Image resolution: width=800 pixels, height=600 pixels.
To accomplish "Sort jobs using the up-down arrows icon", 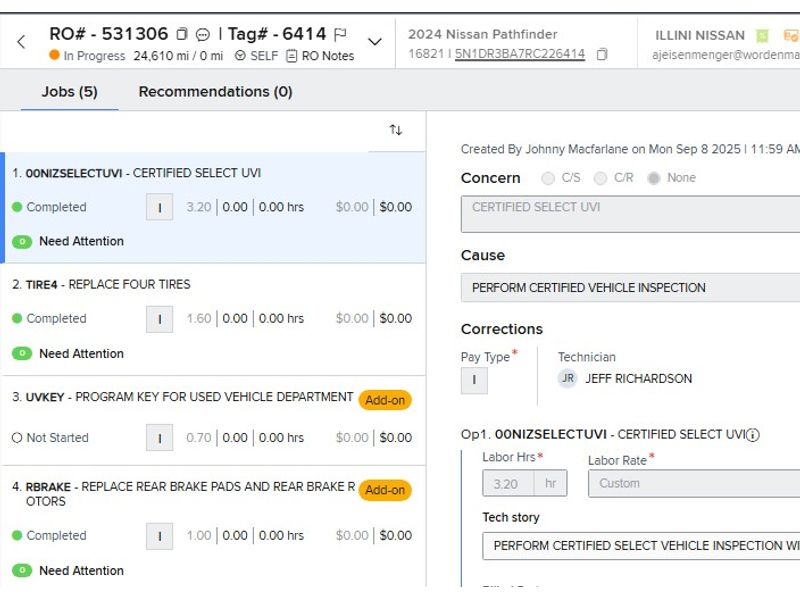I will pos(396,130).
